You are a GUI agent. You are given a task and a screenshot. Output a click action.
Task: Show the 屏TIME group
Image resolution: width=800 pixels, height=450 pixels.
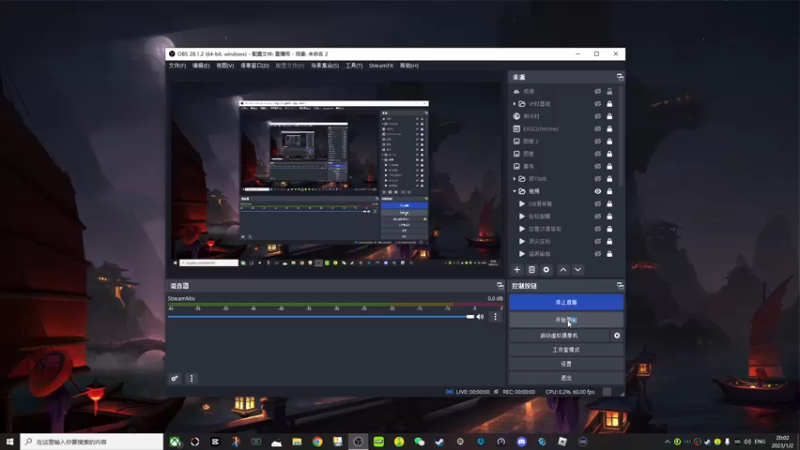(x=597, y=179)
